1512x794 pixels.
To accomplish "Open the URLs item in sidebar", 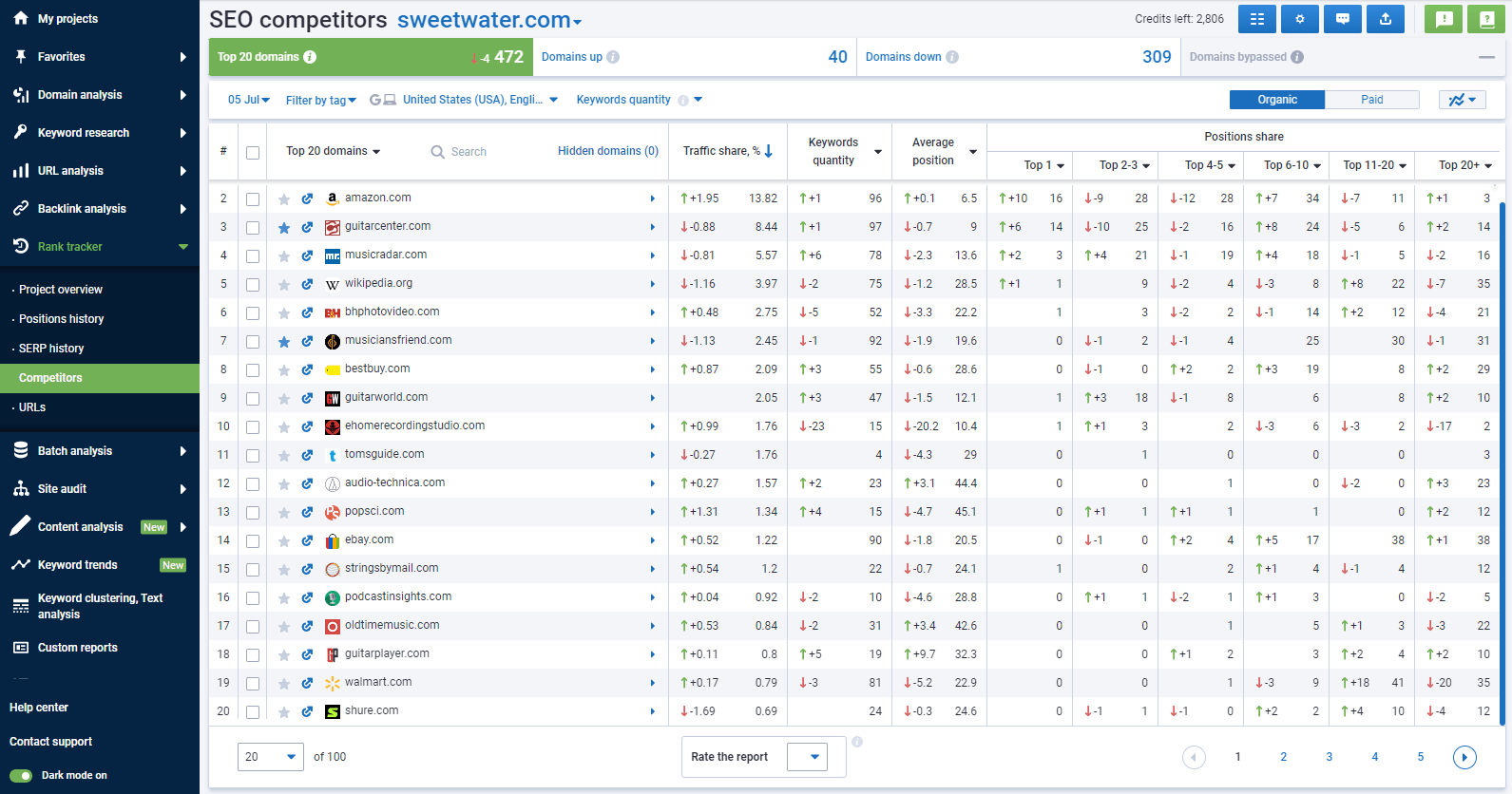I will (32, 407).
